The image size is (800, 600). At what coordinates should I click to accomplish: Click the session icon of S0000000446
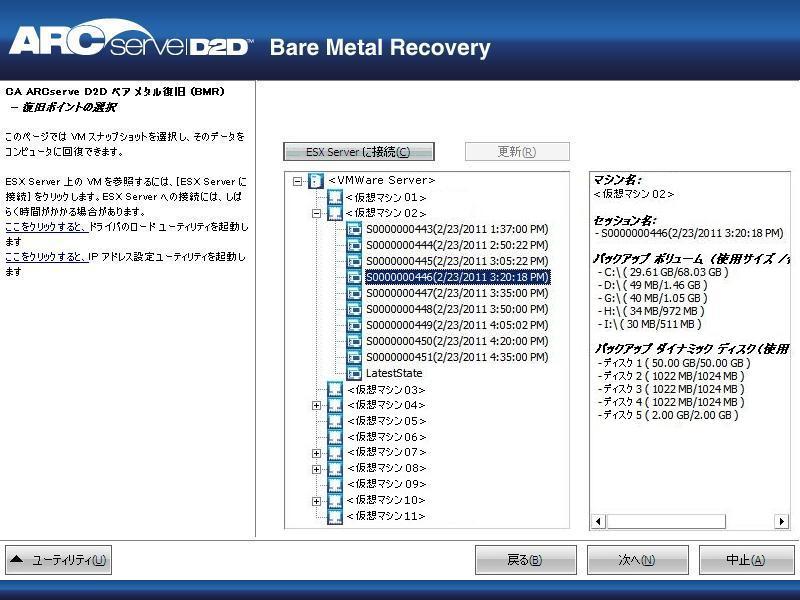coord(354,277)
